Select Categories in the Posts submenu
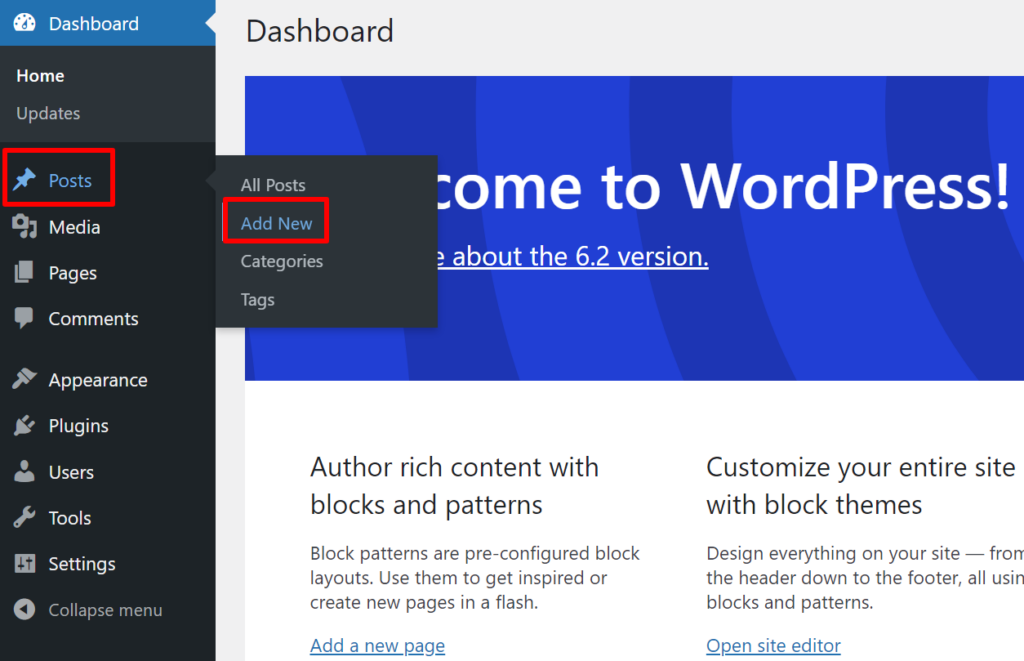This screenshot has width=1024, height=661. tap(281, 261)
